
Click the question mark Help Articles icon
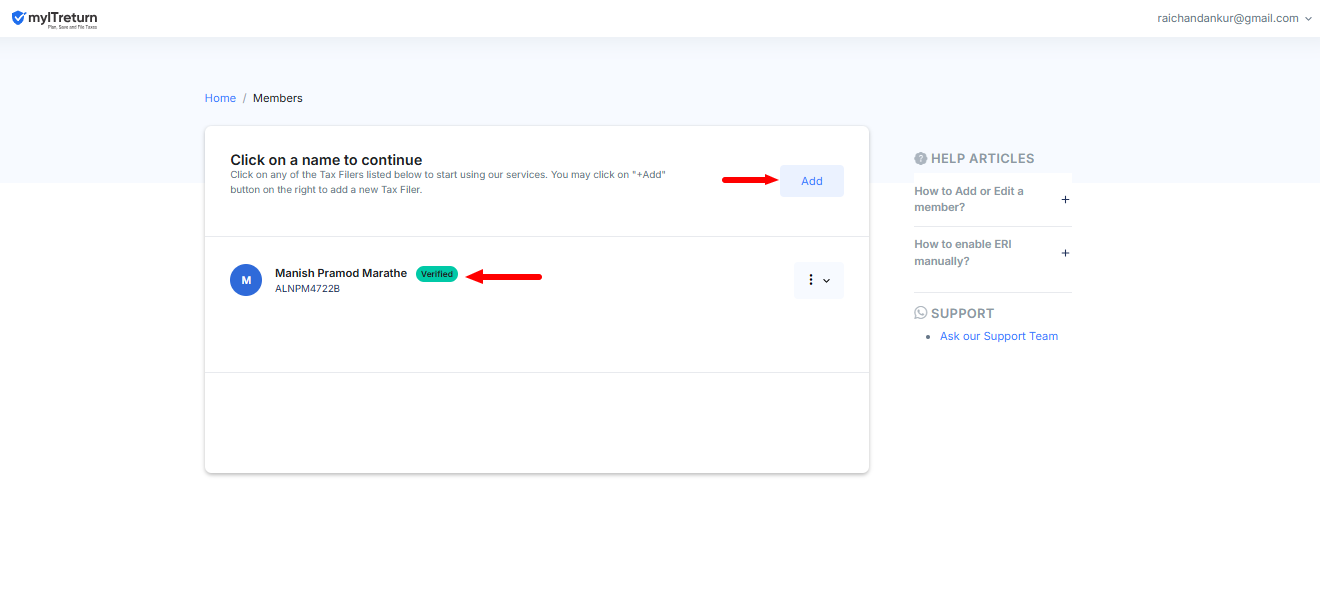tap(921, 158)
